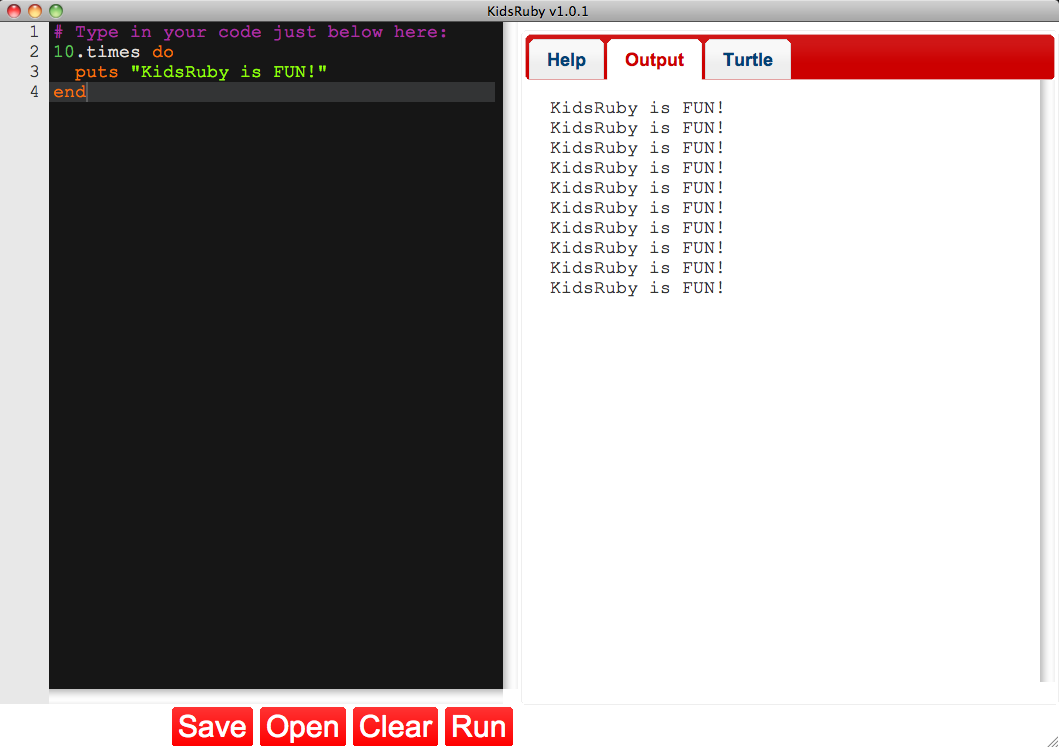Viewport: 1059px width, 748px height.
Task: Zoom window using the green button
Action: 56,11
